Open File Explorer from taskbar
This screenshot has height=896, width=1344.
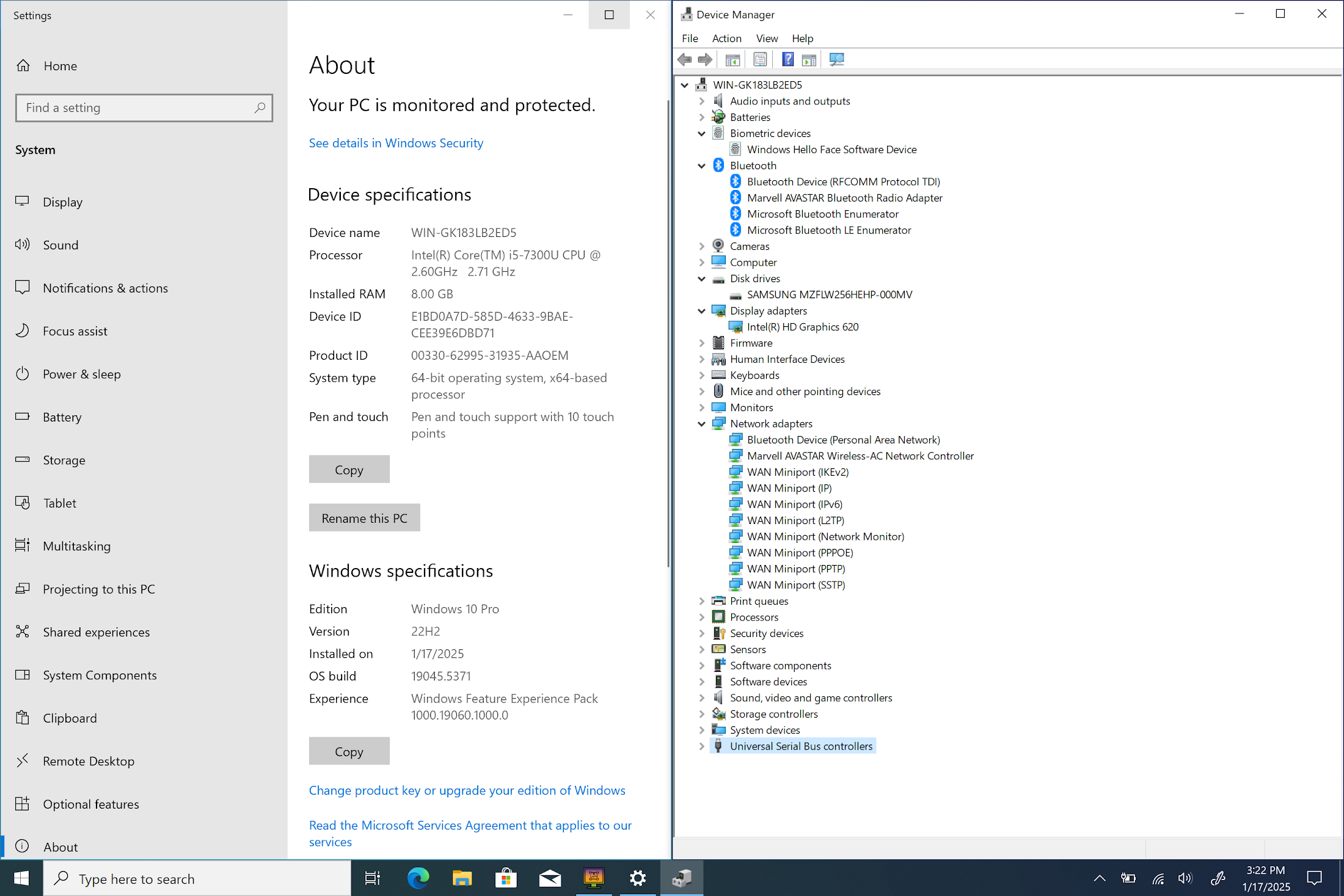(462, 878)
